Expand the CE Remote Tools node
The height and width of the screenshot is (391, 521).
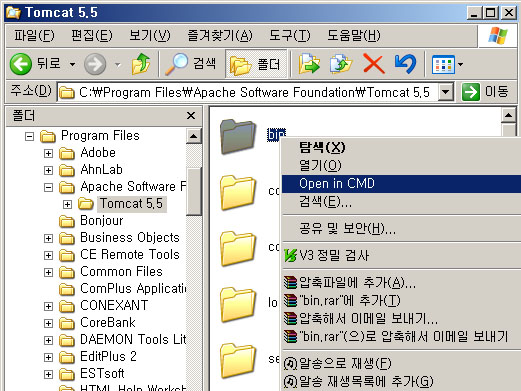coord(48,255)
